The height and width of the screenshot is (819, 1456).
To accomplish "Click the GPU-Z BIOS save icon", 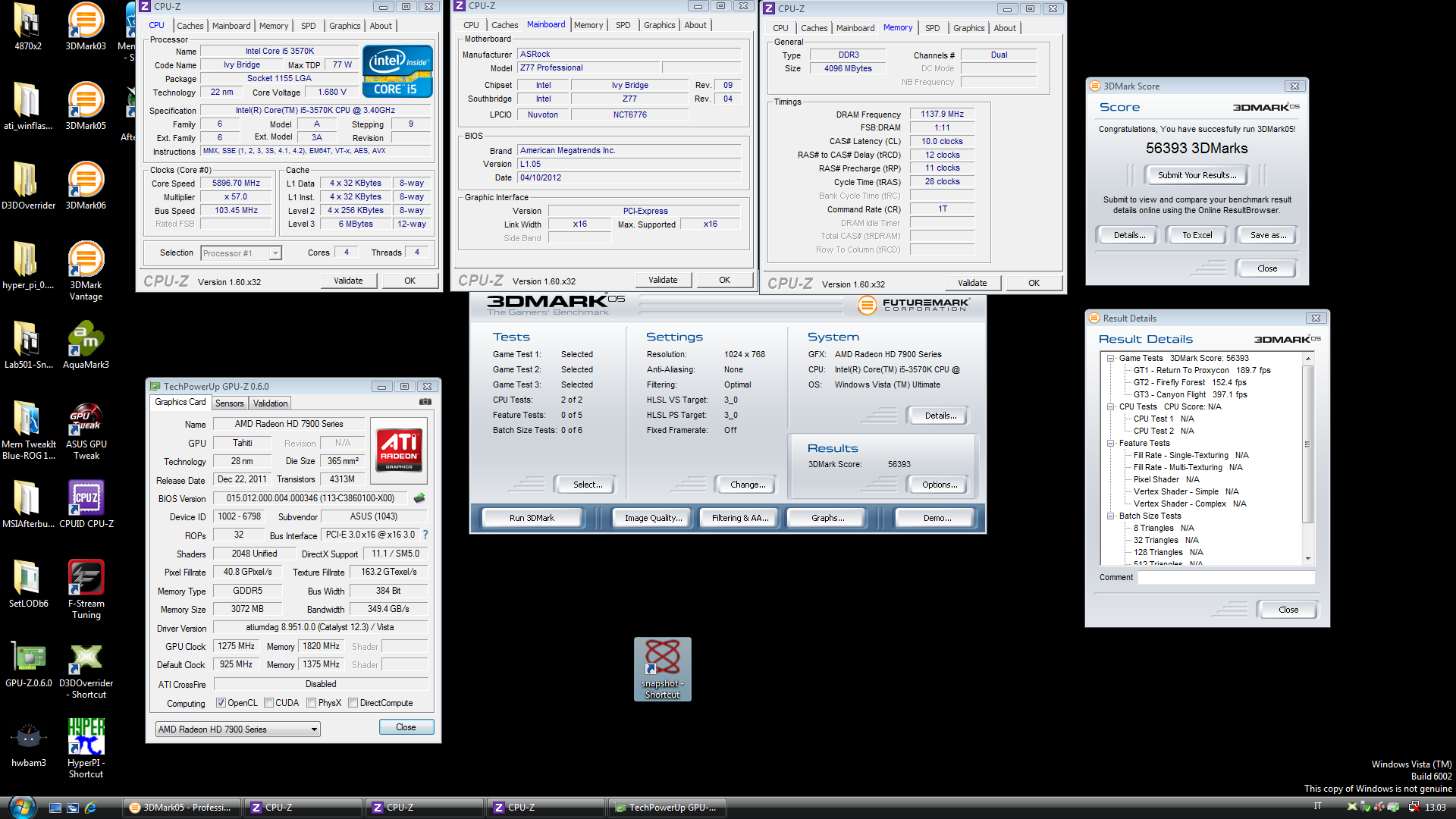I will click(419, 498).
